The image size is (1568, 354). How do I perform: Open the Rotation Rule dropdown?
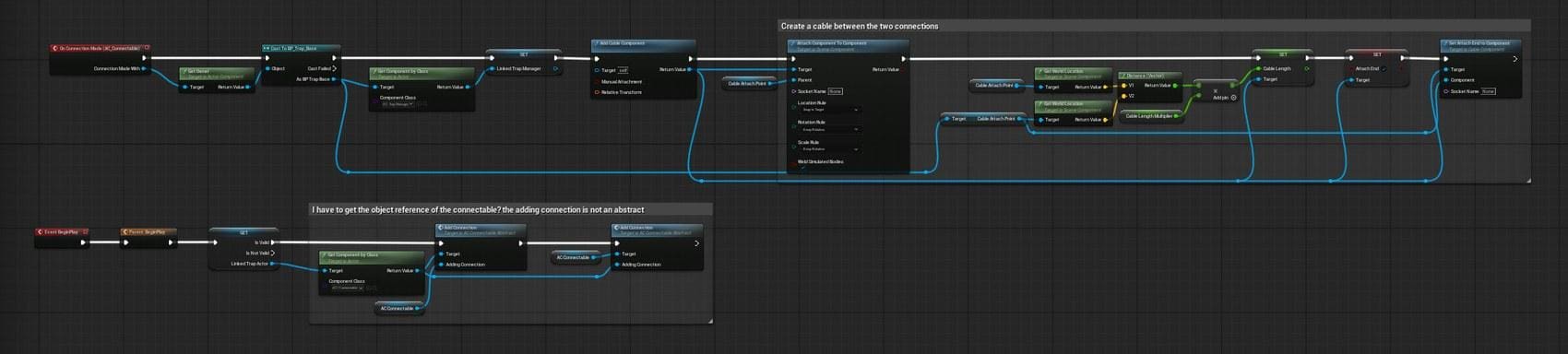(830, 129)
